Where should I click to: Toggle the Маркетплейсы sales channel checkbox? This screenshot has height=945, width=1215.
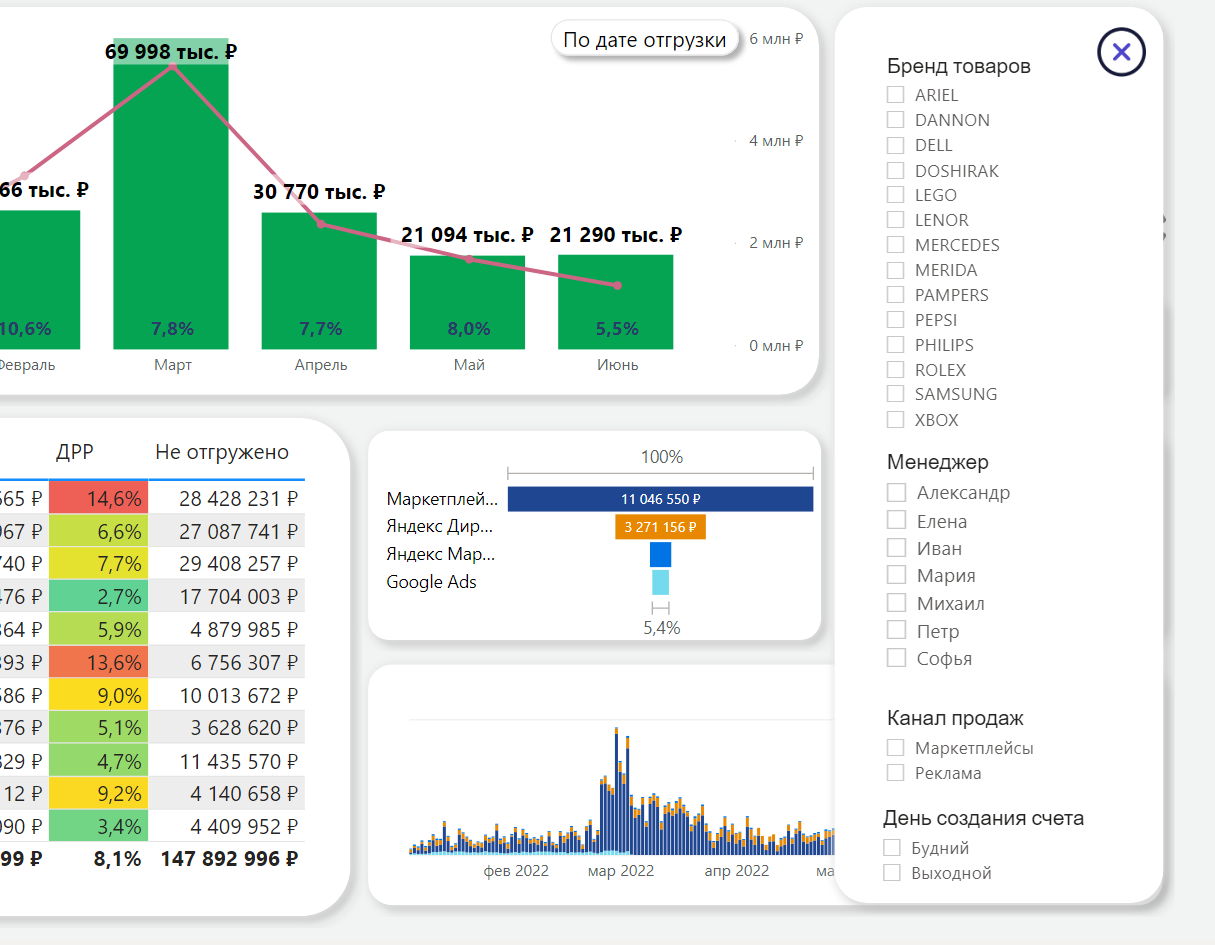(x=896, y=748)
